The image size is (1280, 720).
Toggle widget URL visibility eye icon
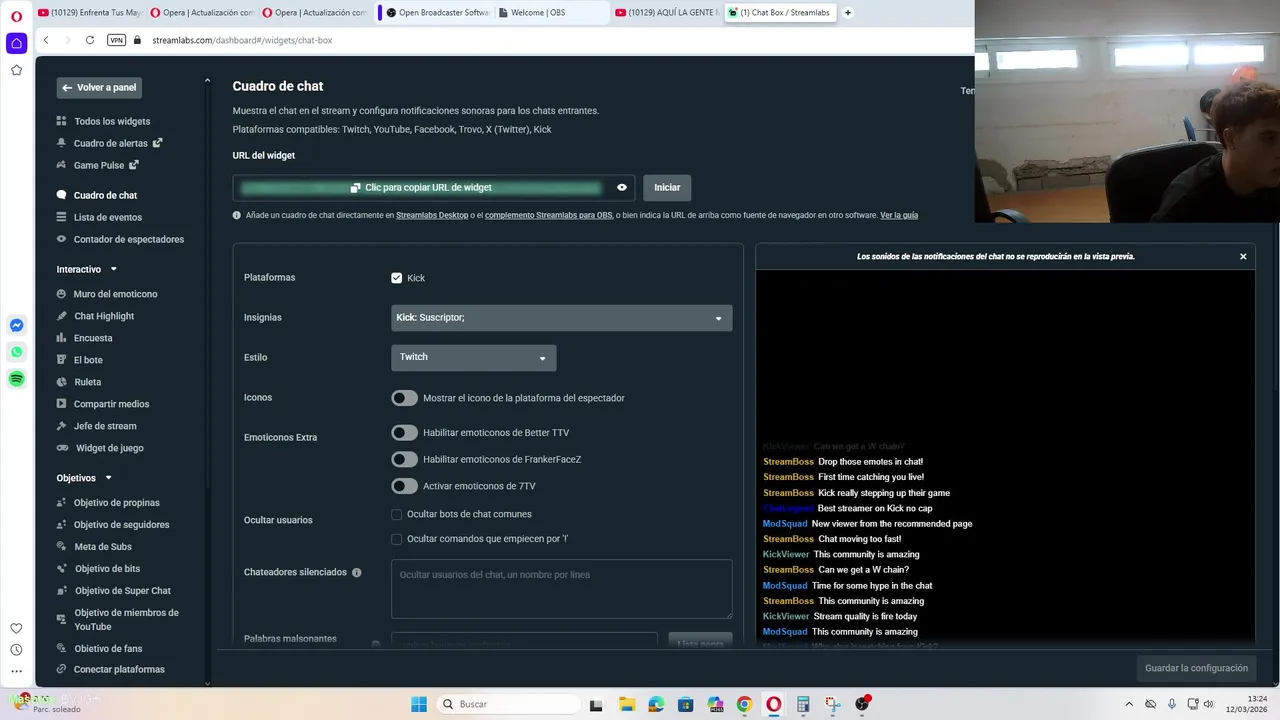[622, 187]
